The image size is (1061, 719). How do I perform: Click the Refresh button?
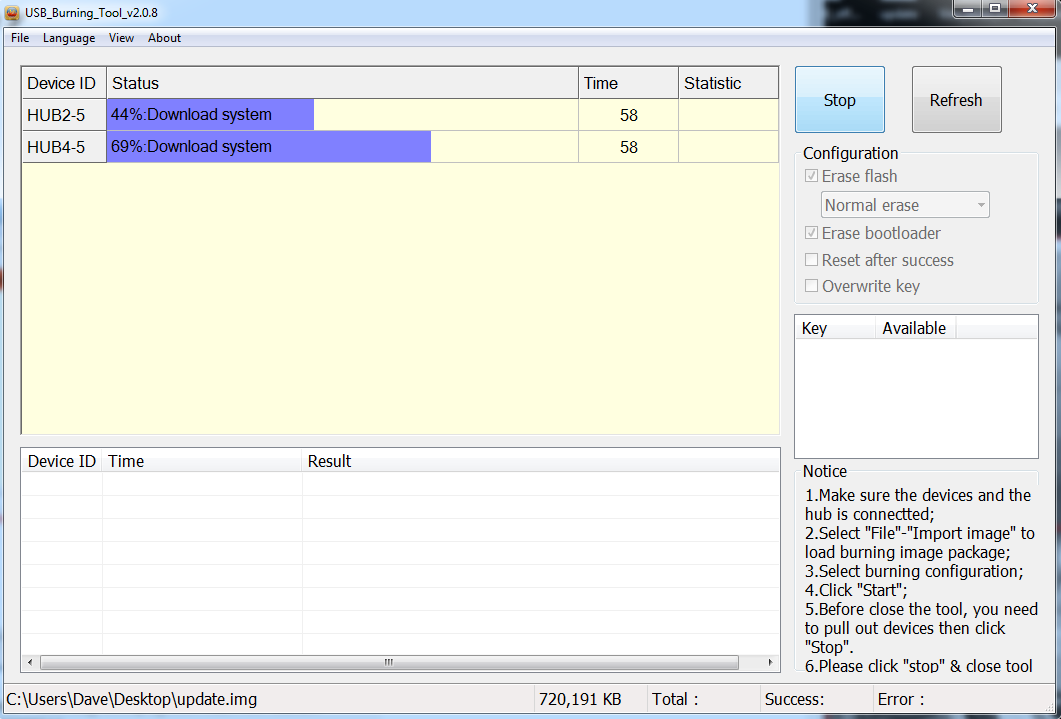[956, 100]
